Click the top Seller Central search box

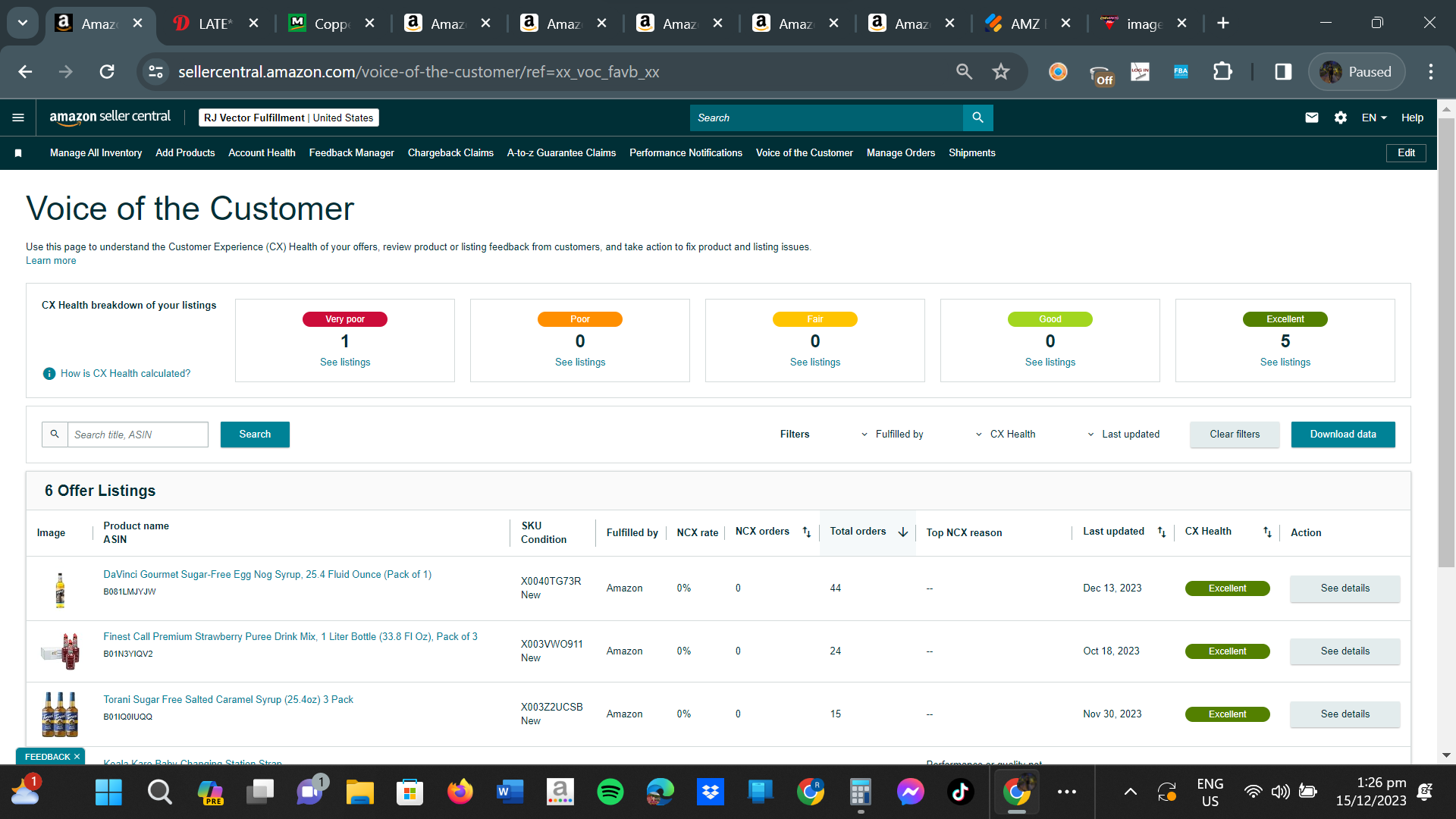pos(826,118)
